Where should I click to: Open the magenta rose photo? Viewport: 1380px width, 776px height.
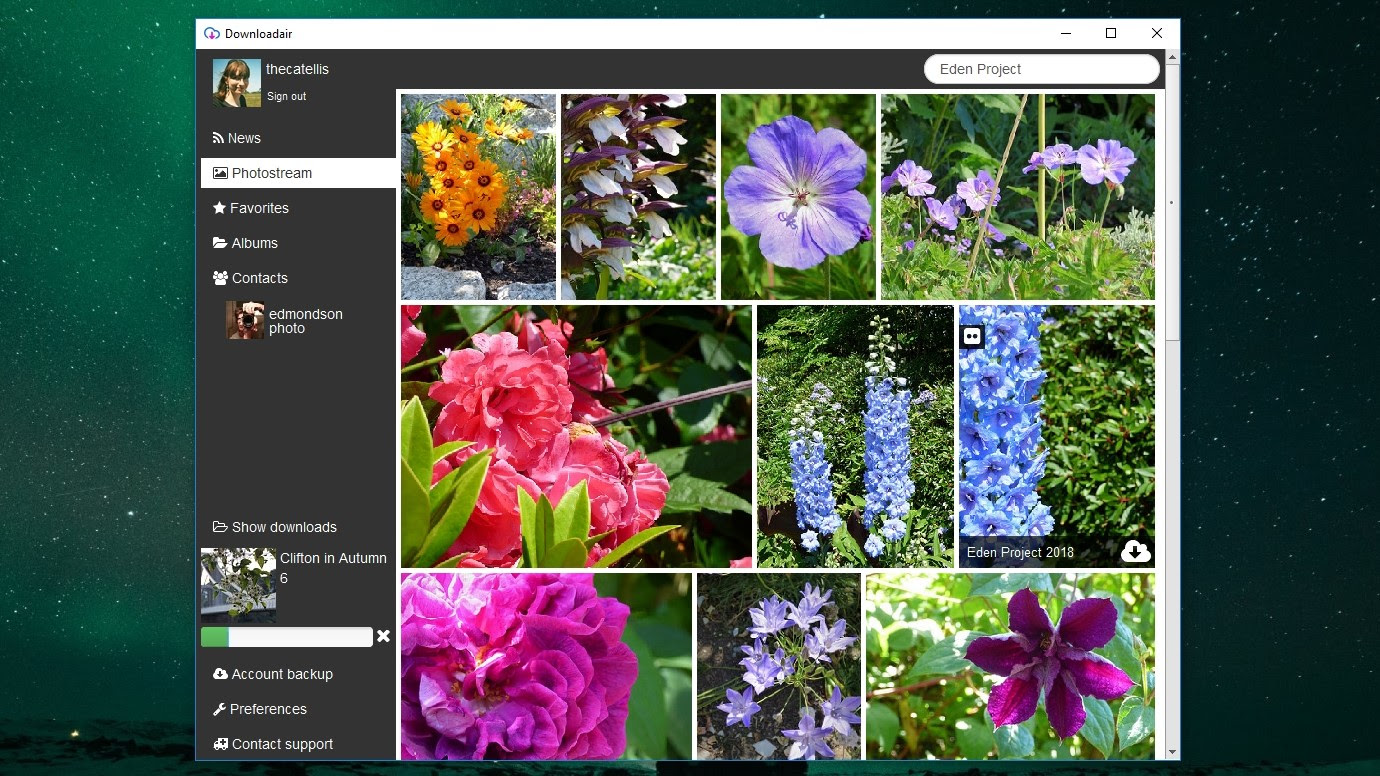[x=546, y=666]
